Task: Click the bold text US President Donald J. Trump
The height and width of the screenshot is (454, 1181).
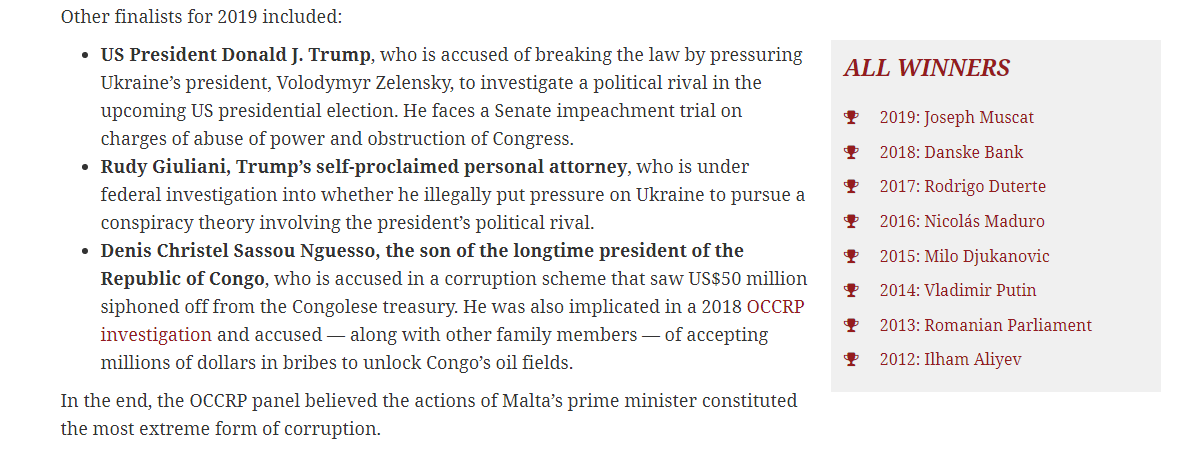Action: (236, 55)
